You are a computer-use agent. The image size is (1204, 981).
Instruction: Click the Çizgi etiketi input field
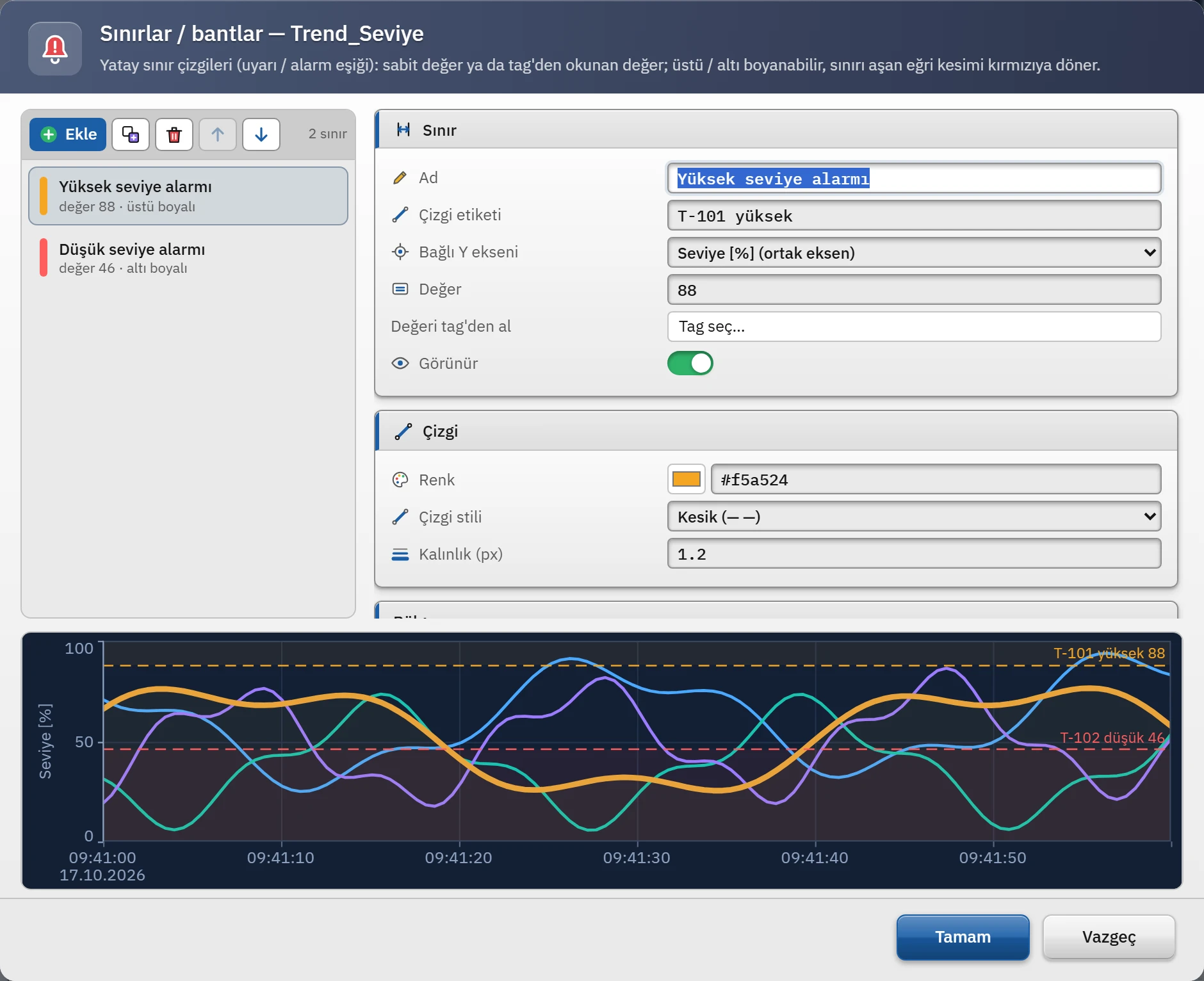[915, 215]
